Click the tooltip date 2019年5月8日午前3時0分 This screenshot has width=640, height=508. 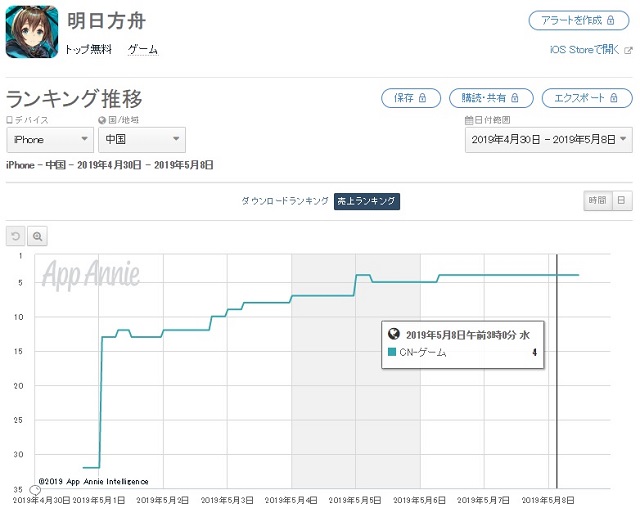point(462,335)
